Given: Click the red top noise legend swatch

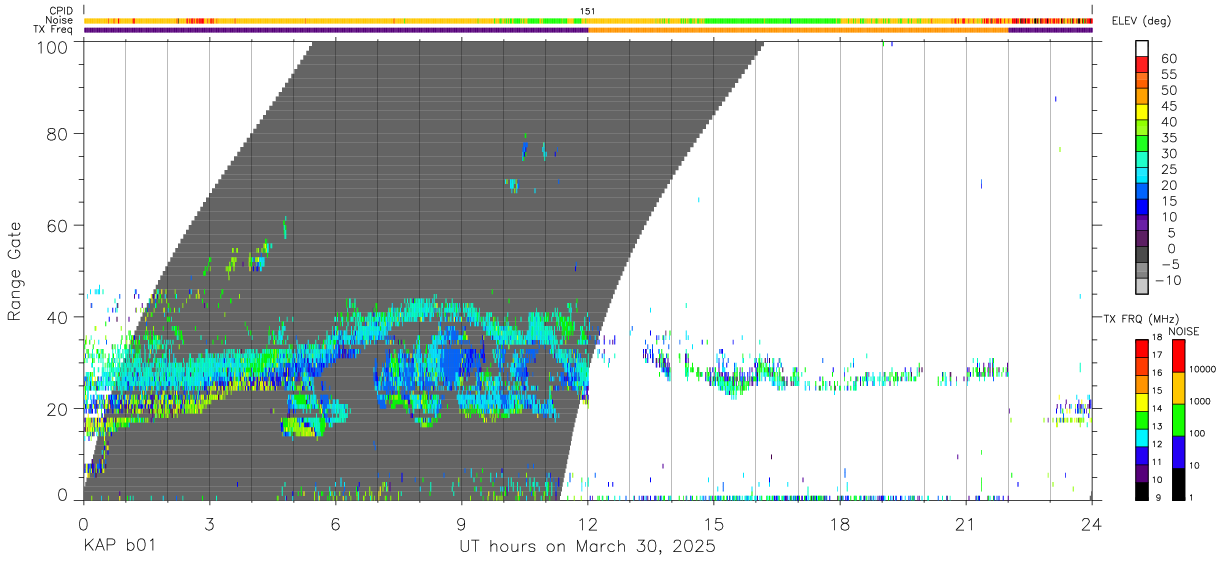Looking at the screenshot, I should (1178, 355).
